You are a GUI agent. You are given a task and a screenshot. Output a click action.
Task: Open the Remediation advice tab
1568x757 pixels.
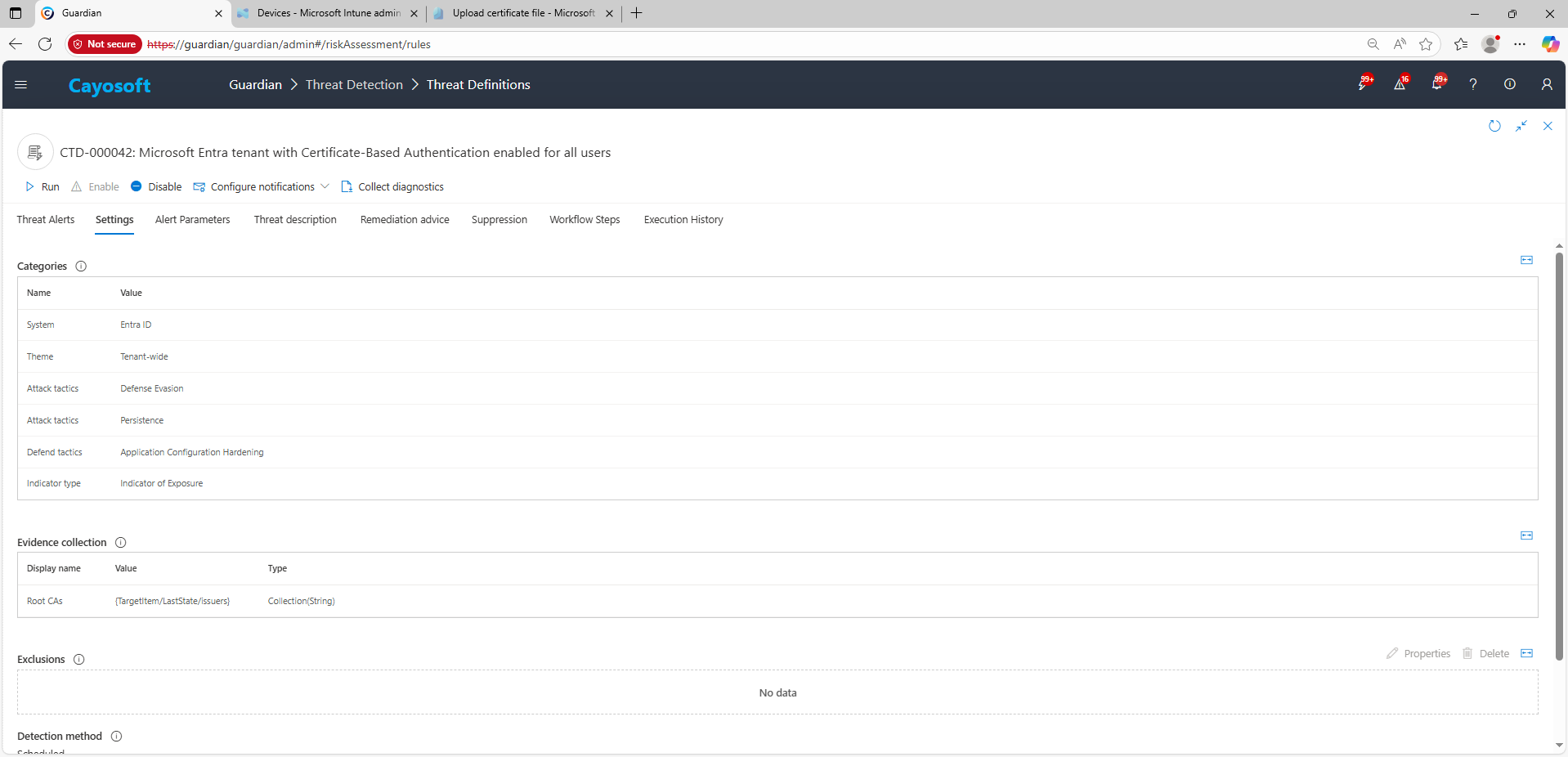click(405, 220)
